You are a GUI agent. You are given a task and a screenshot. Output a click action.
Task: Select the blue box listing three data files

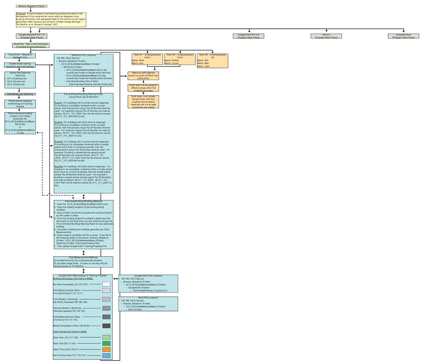pyautogui.click(x=20, y=80)
